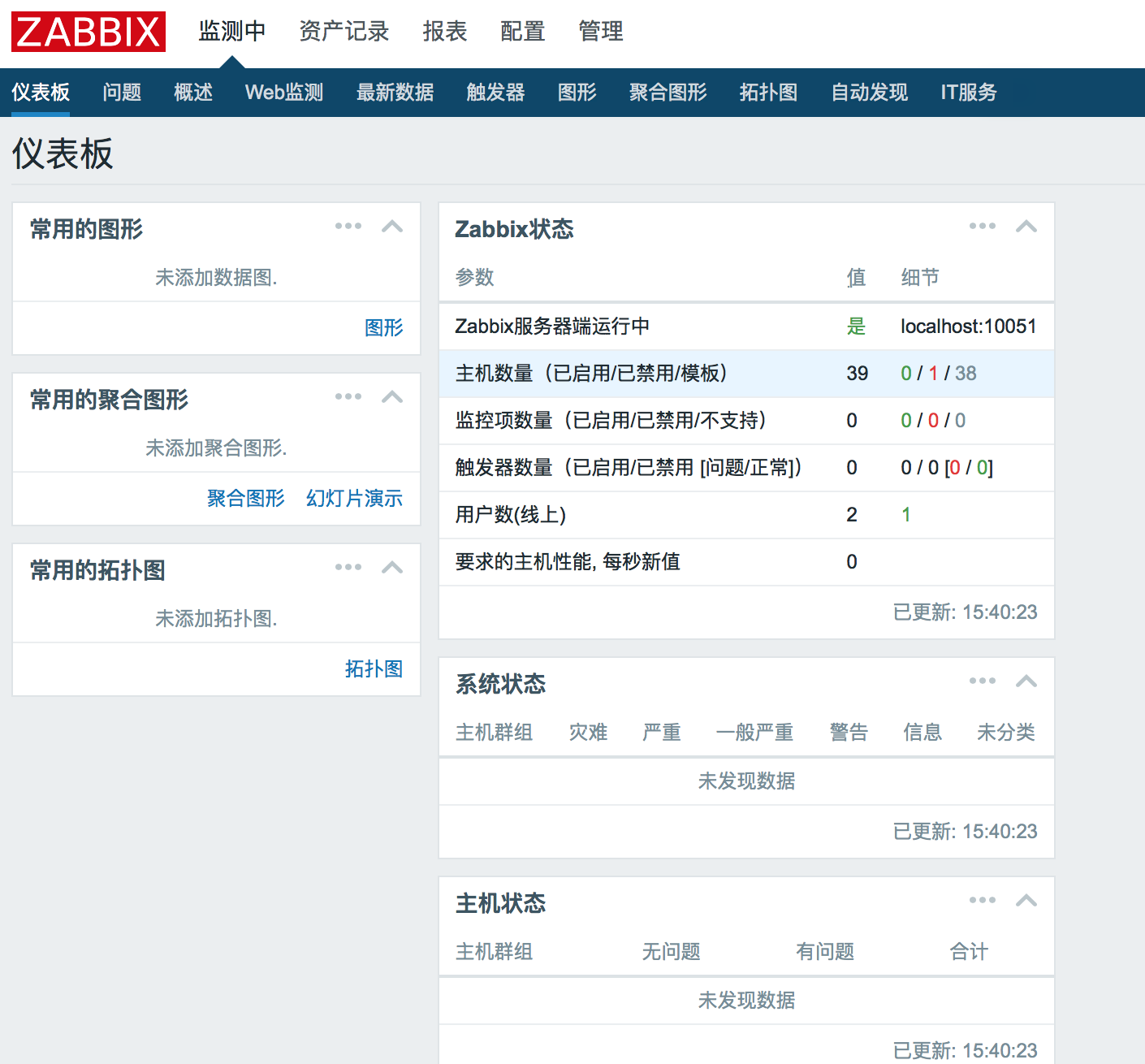Open options menu of 常用的图形 widget
The height and width of the screenshot is (1064, 1145).
pyautogui.click(x=348, y=227)
